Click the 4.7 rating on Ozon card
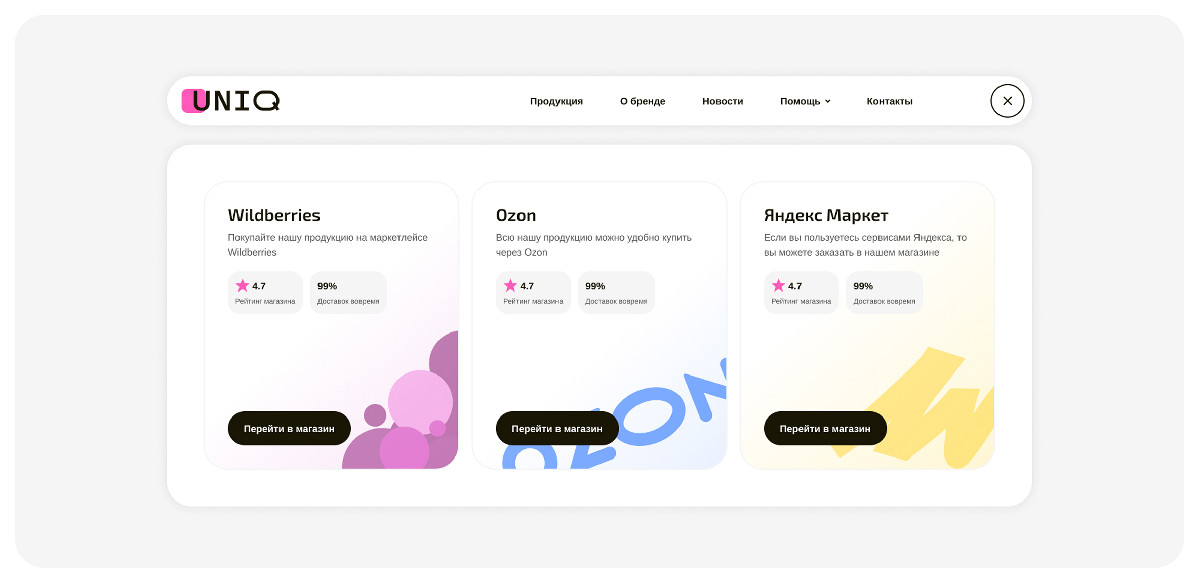Image resolution: width=1200 pixels, height=584 pixels. coord(533,292)
